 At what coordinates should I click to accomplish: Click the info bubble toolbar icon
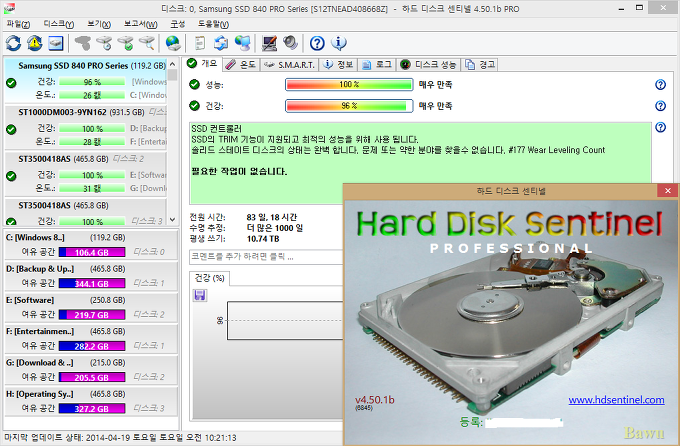coord(339,43)
